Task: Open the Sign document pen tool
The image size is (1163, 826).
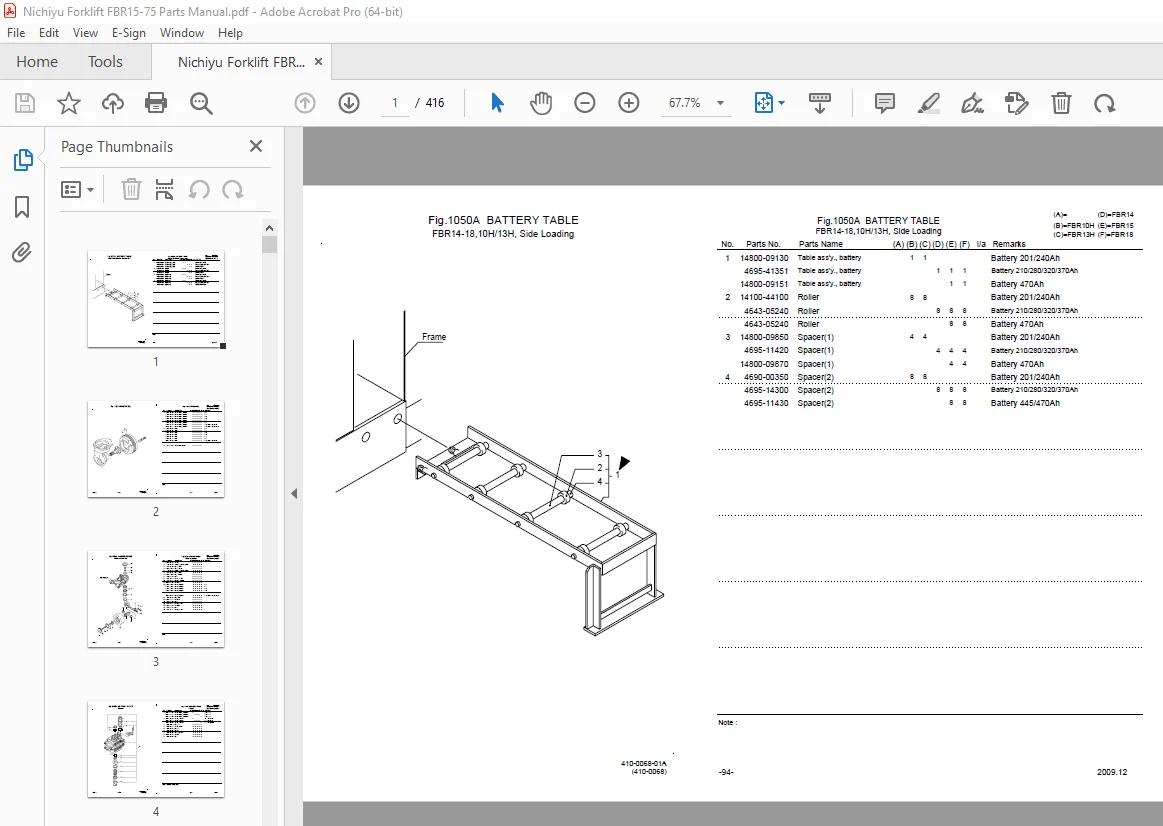Action: tap(972, 103)
